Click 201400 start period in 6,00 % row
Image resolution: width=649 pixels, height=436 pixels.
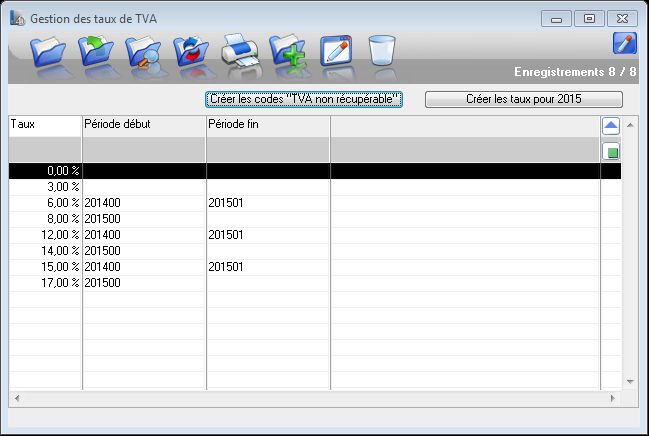coord(102,203)
